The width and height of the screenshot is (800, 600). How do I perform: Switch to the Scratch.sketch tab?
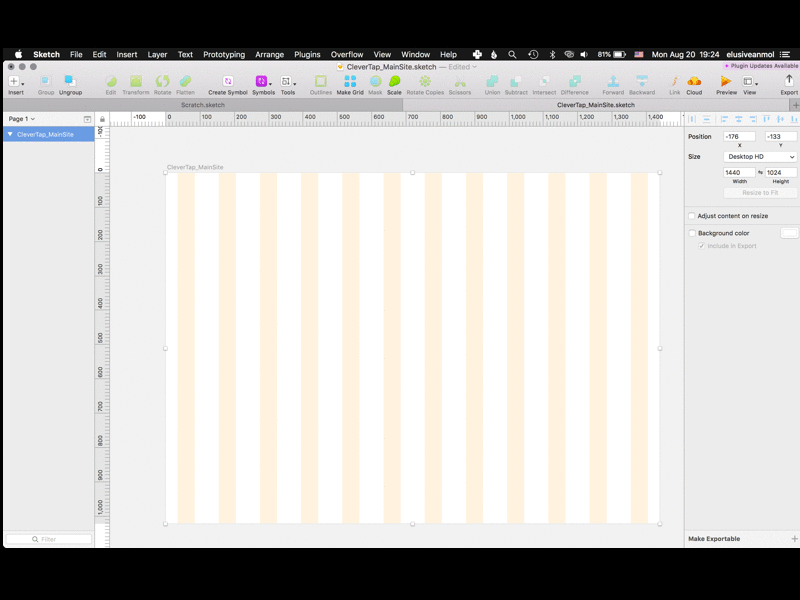click(203, 105)
